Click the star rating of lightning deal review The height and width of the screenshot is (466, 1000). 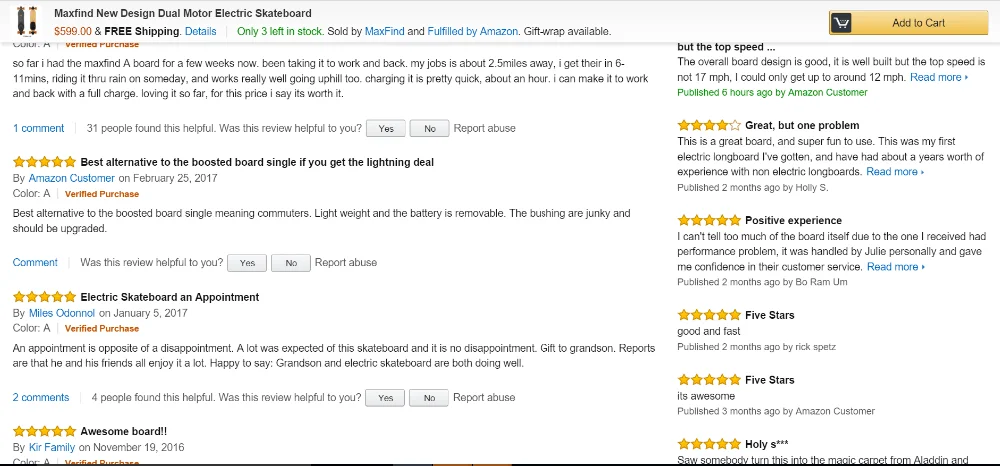click(44, 162)
